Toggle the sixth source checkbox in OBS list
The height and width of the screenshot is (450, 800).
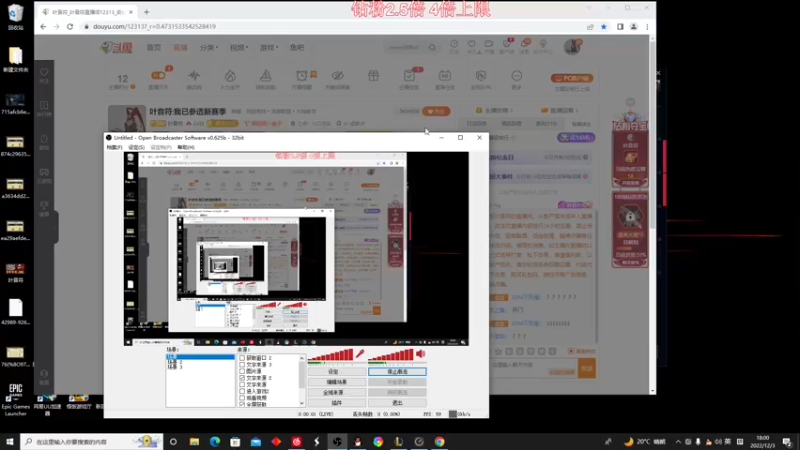(x=242, y=391)
